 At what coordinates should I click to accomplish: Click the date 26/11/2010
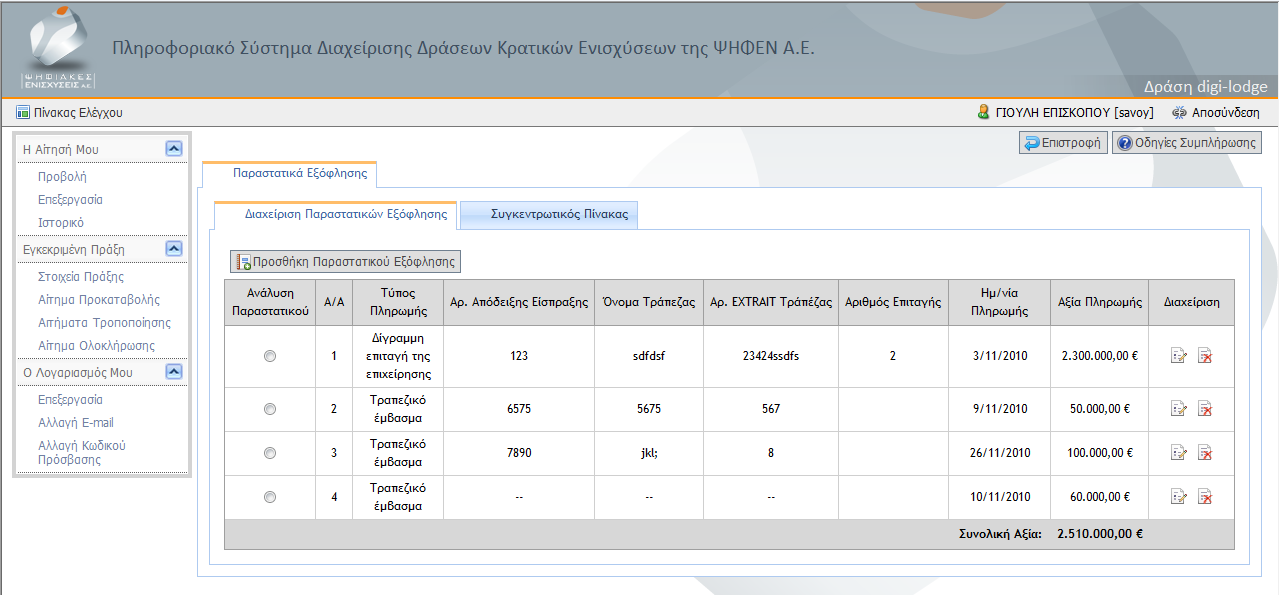pos(998,453)
